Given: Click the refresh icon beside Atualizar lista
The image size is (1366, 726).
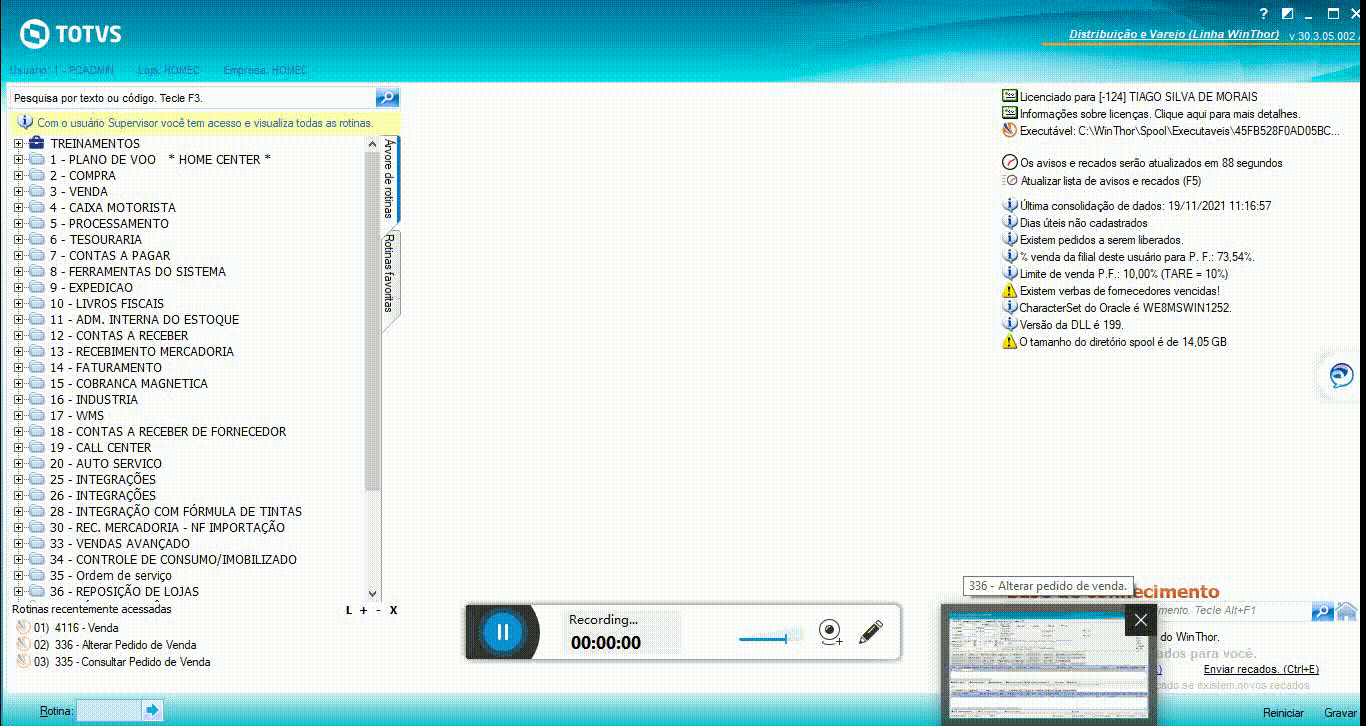Looking at the screenshot, I should click(1010, 181).
